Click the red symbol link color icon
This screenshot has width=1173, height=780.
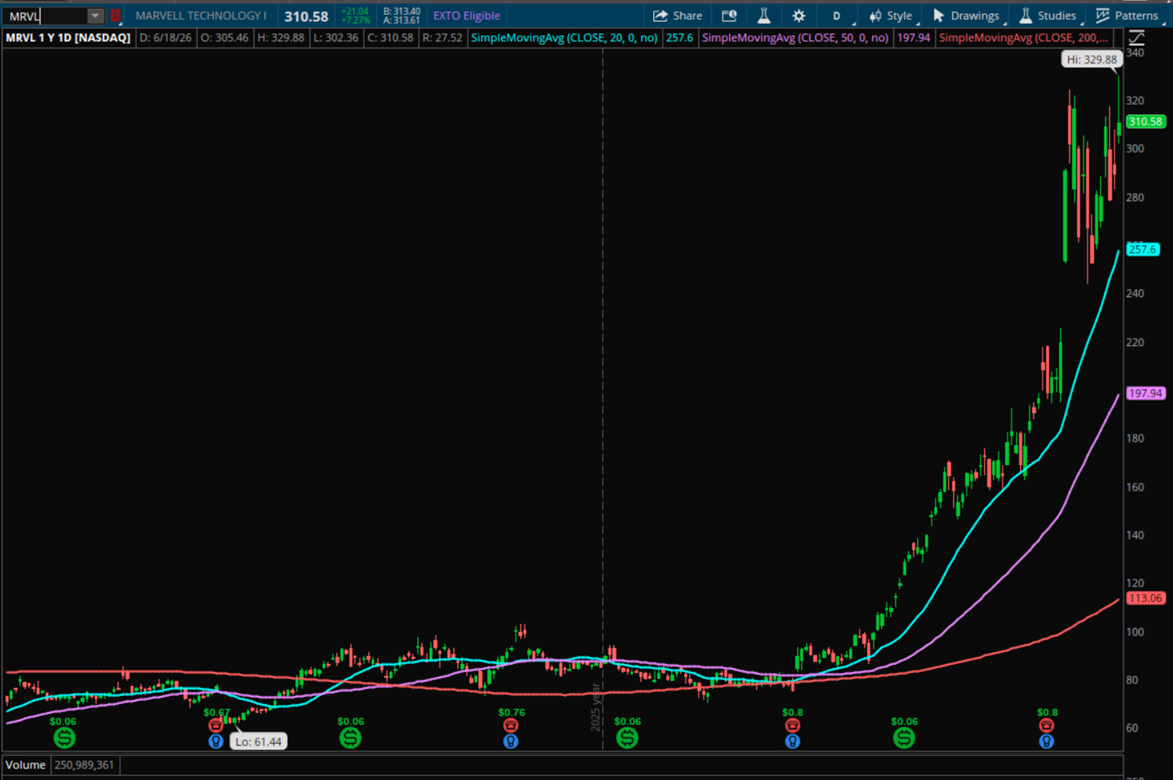115,16
